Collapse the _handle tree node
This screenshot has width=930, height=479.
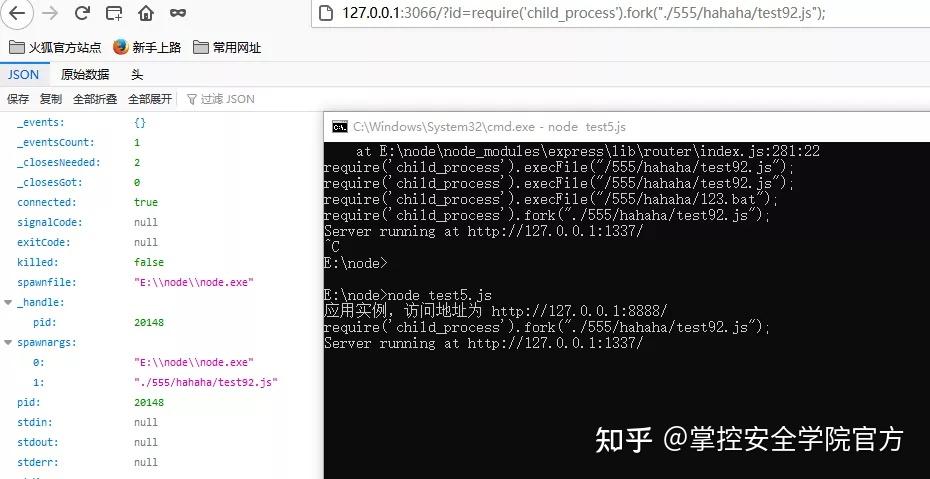click(x=8, y=302)
